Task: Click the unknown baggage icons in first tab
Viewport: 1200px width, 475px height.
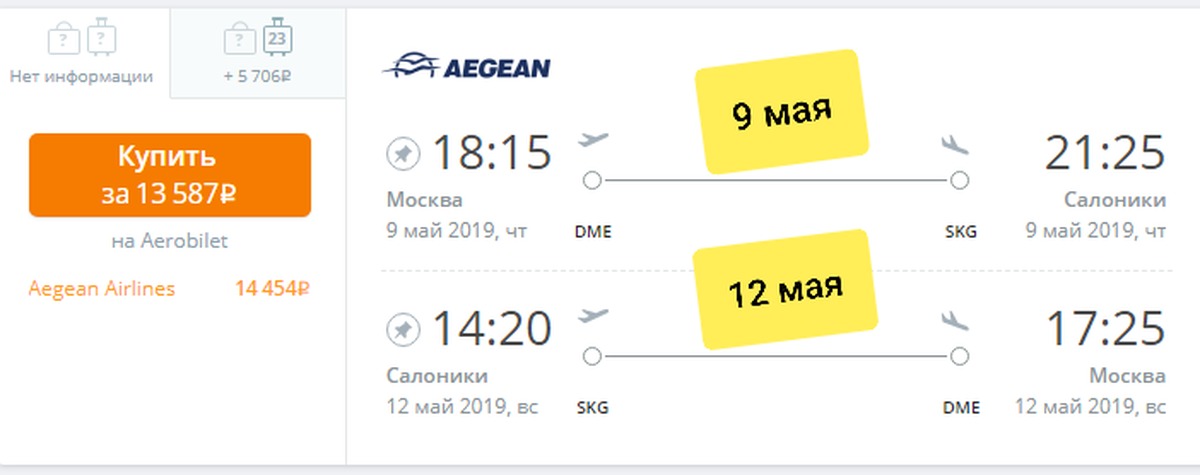Action: point(82,40)
